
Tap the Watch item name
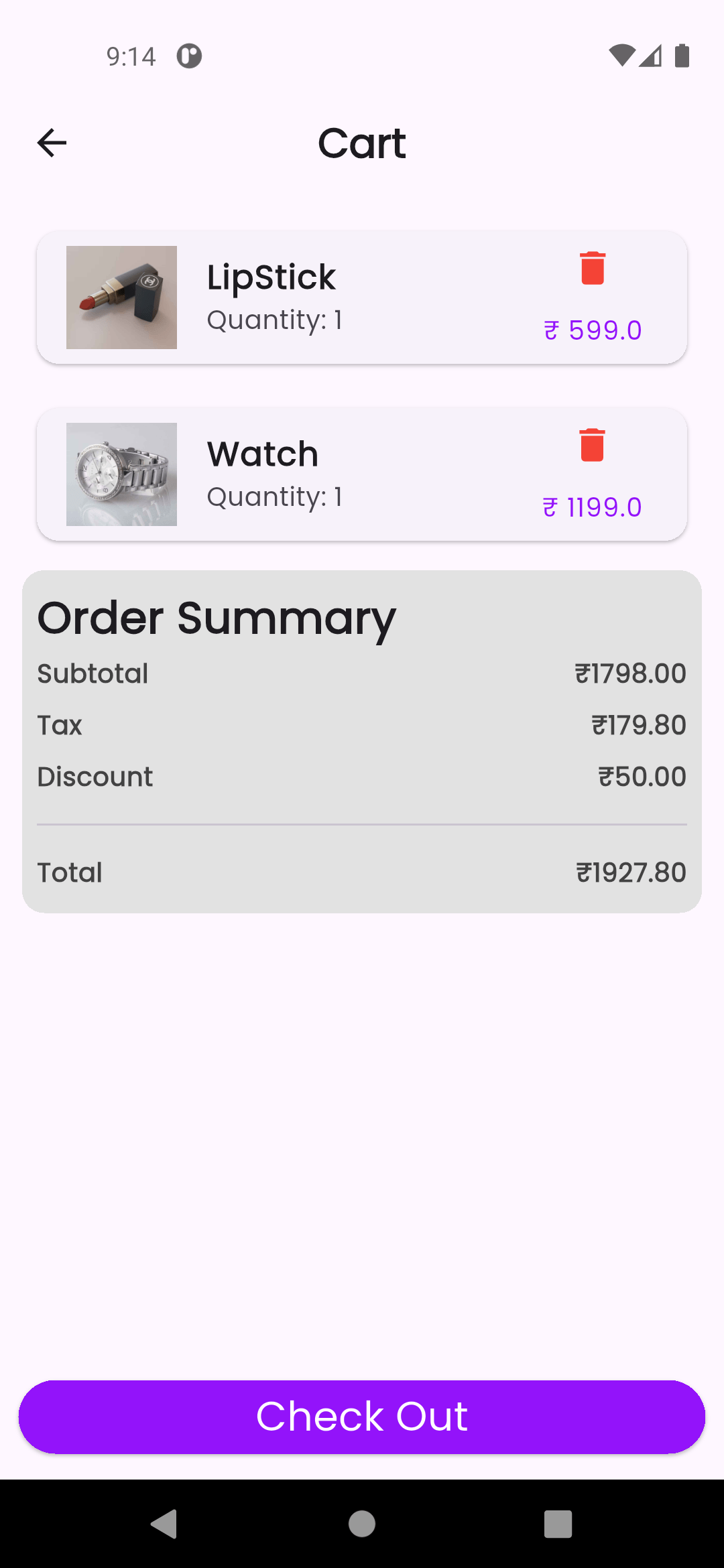pyautogui.click(x=262, y=454)
